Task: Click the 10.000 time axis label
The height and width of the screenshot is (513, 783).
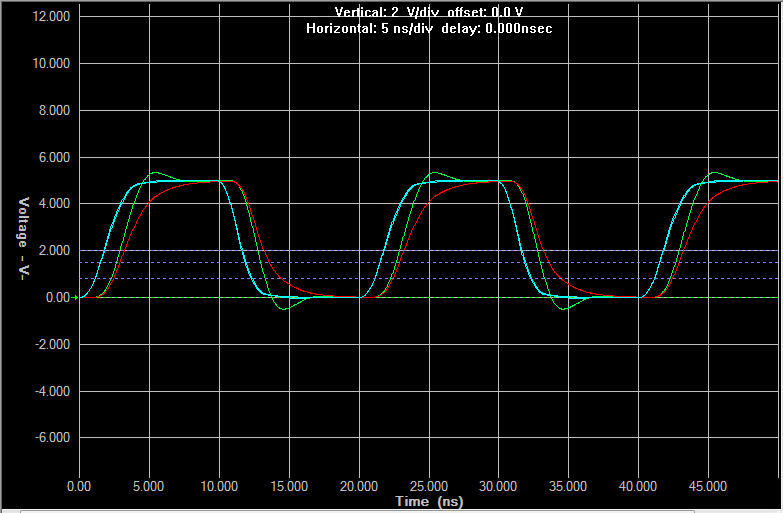Action: [x=219, y=486]
